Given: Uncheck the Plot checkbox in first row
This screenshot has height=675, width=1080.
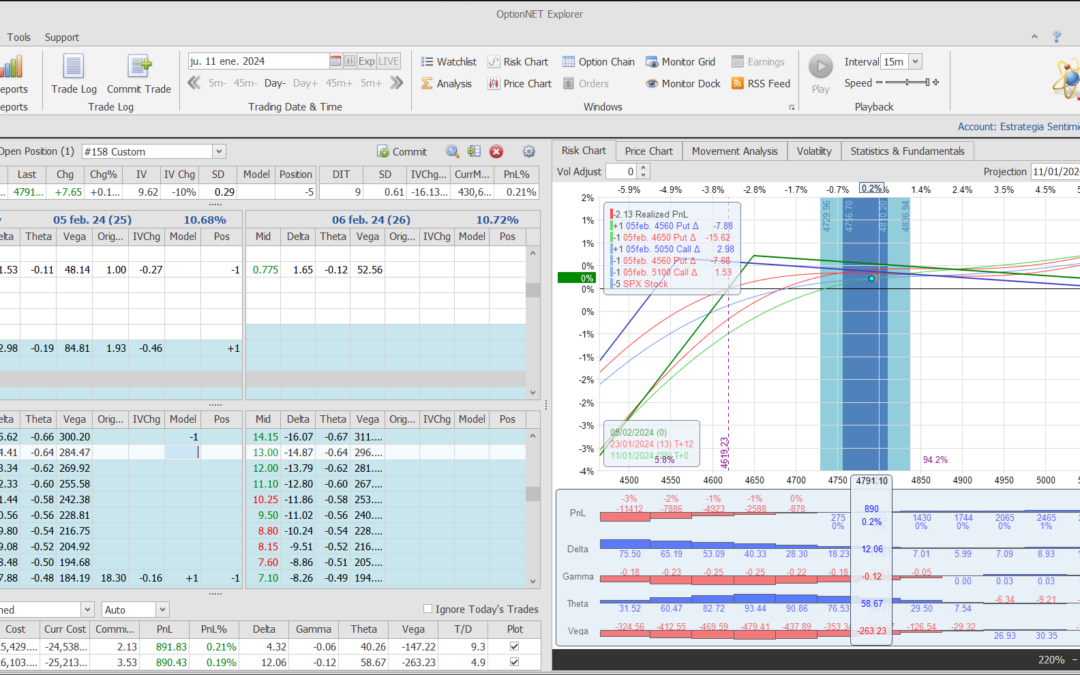Looking at the screenshot, I should [x=514, y=647].
